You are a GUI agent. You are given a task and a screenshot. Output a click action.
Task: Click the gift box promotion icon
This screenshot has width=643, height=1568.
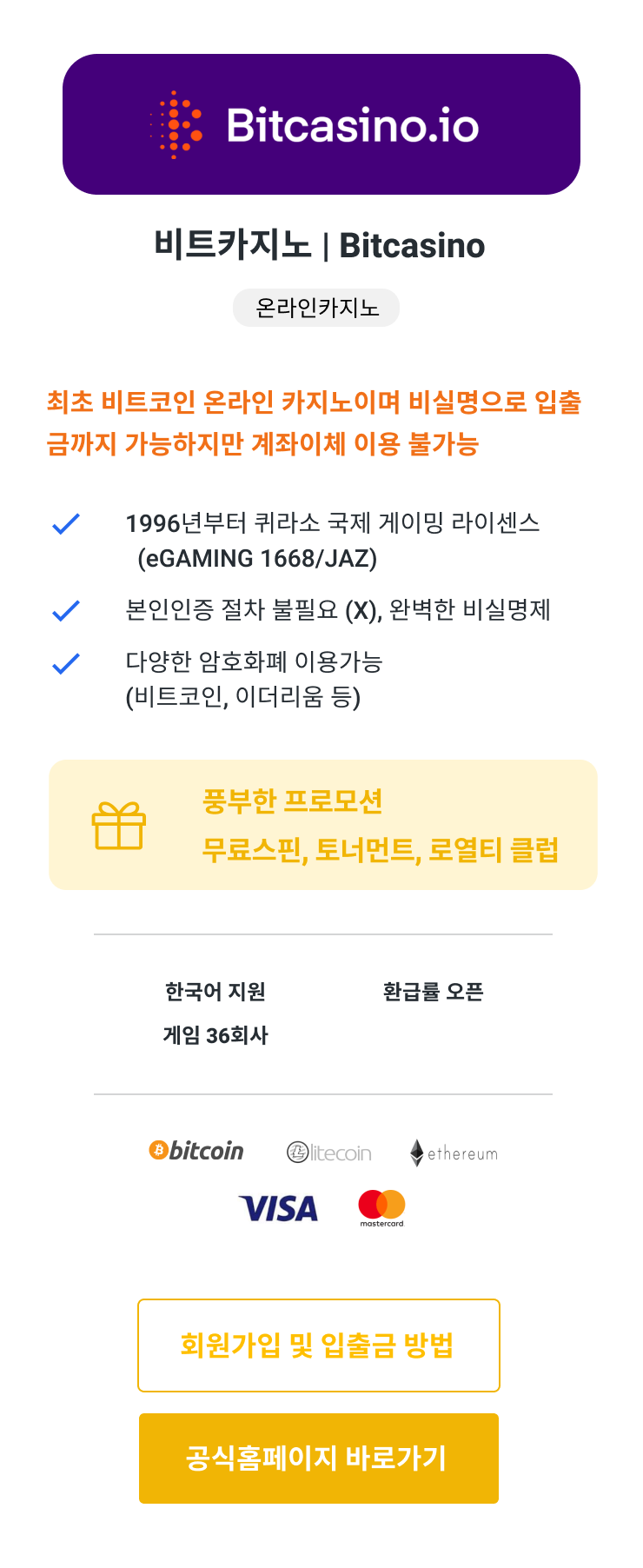click(119, 825)
